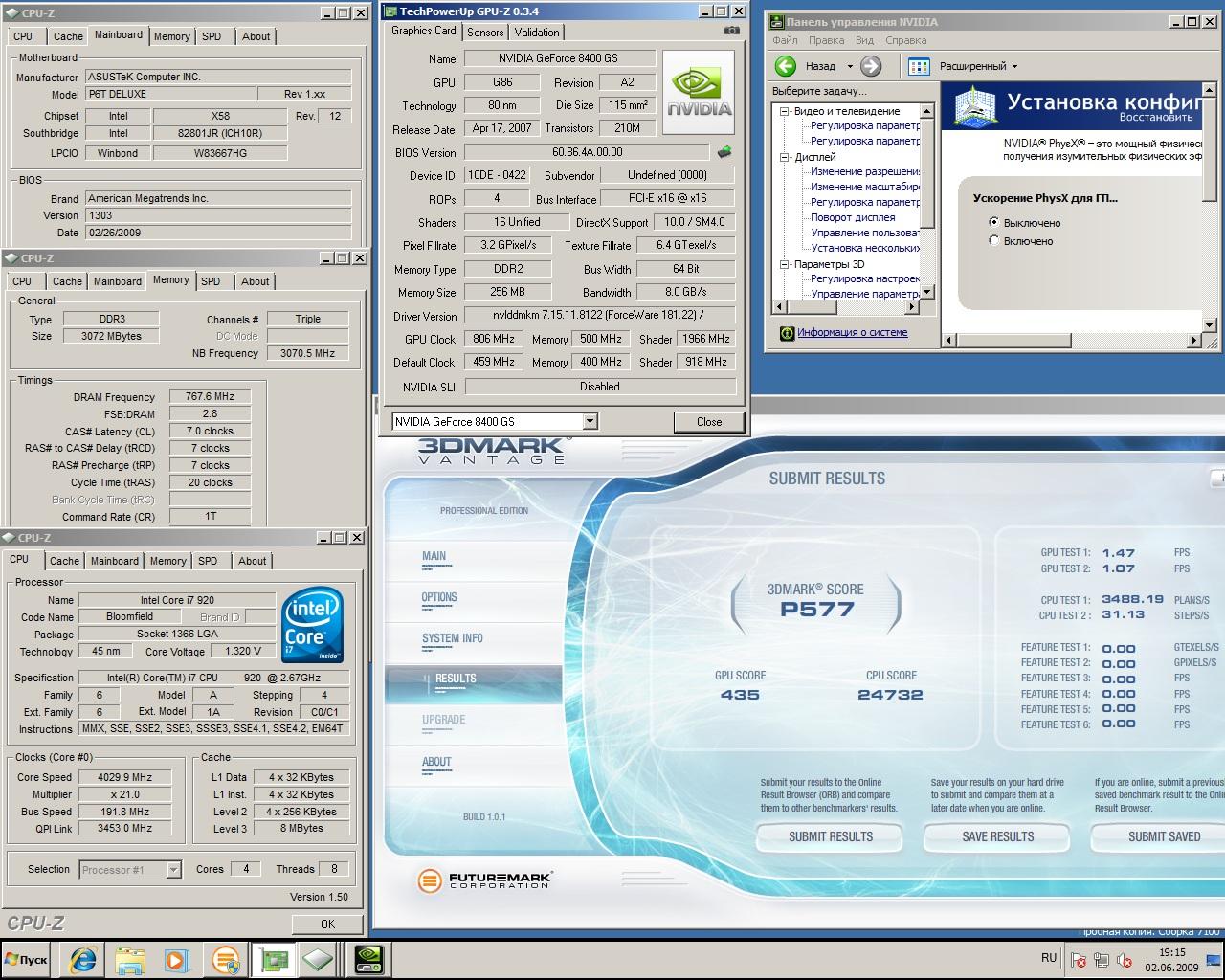Click the Futuremark Corporation logo
The width and height of the screenshot is (1225, 980).
pos(485,880)
